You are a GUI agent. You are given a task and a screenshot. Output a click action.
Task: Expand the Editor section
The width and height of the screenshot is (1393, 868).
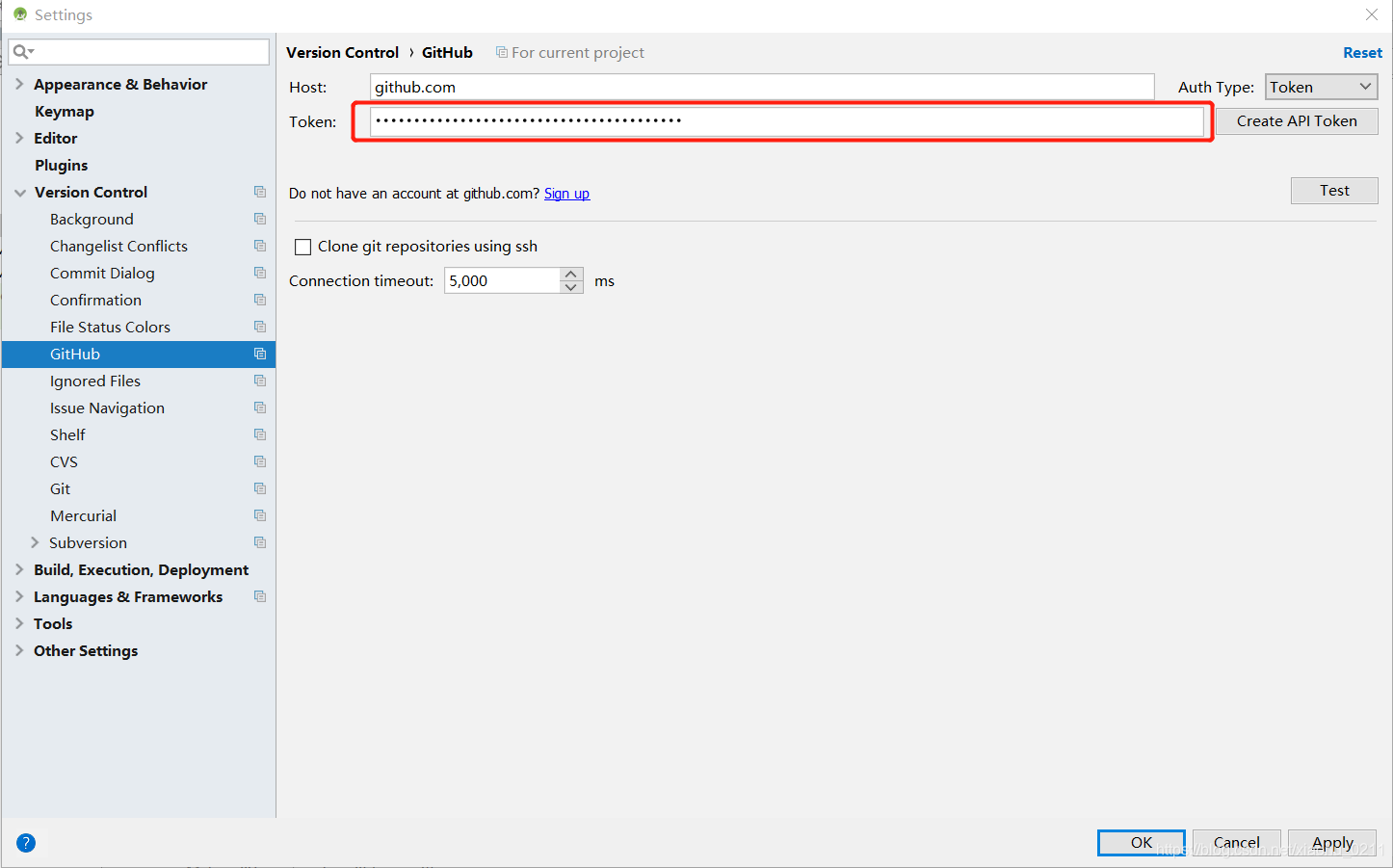pyautogui.click(x=19, y=138)
